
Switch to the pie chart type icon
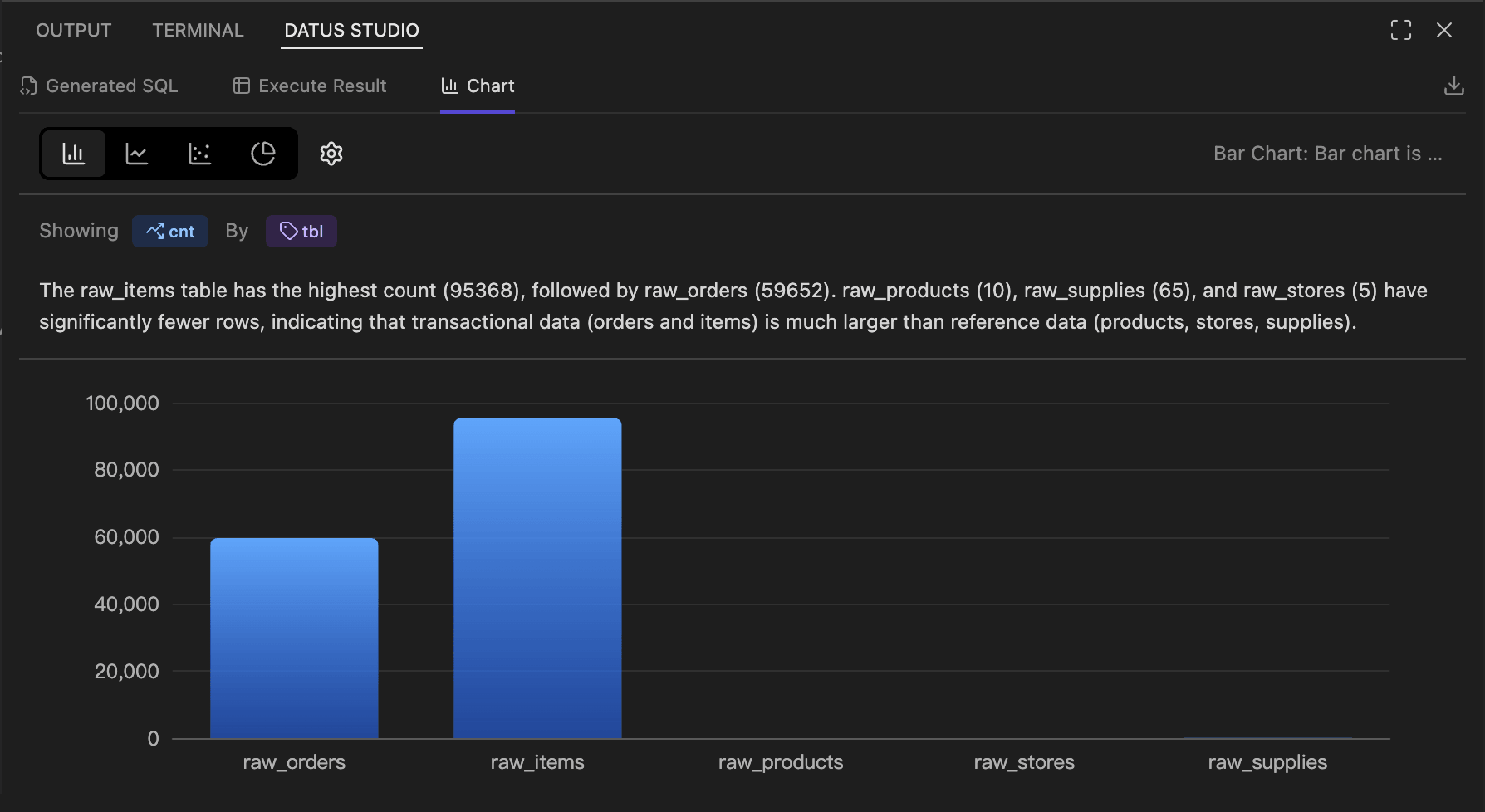[x=263, y=154]
